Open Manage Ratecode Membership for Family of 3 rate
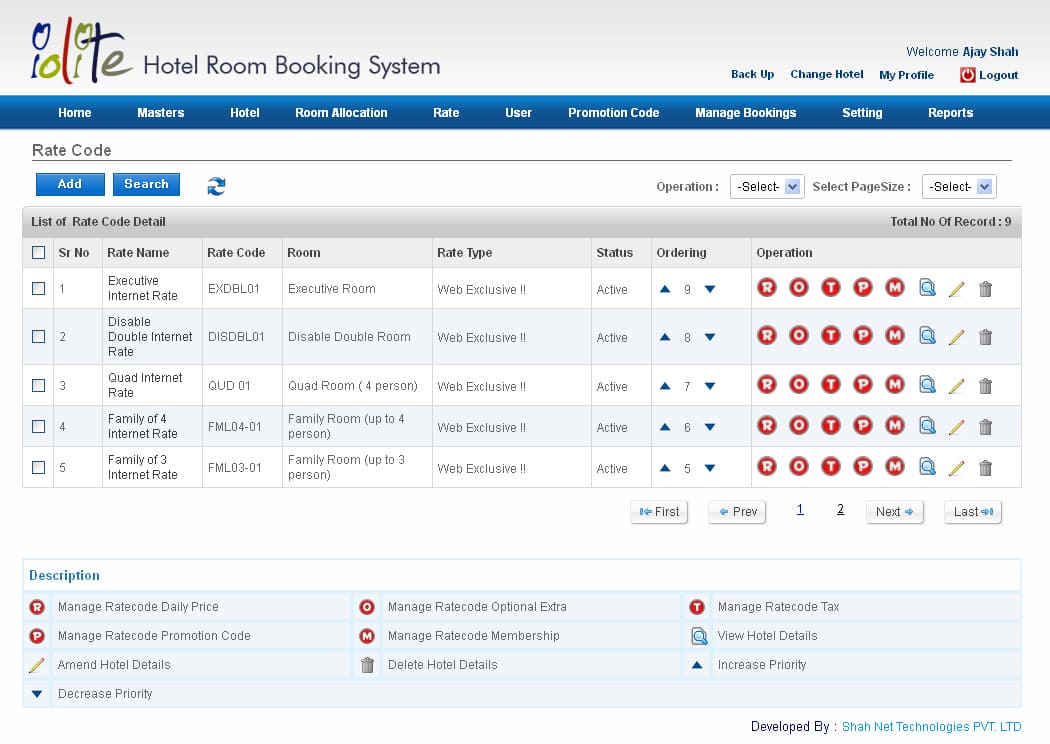This screenshot has width=1050, height=744. [894, 467]
